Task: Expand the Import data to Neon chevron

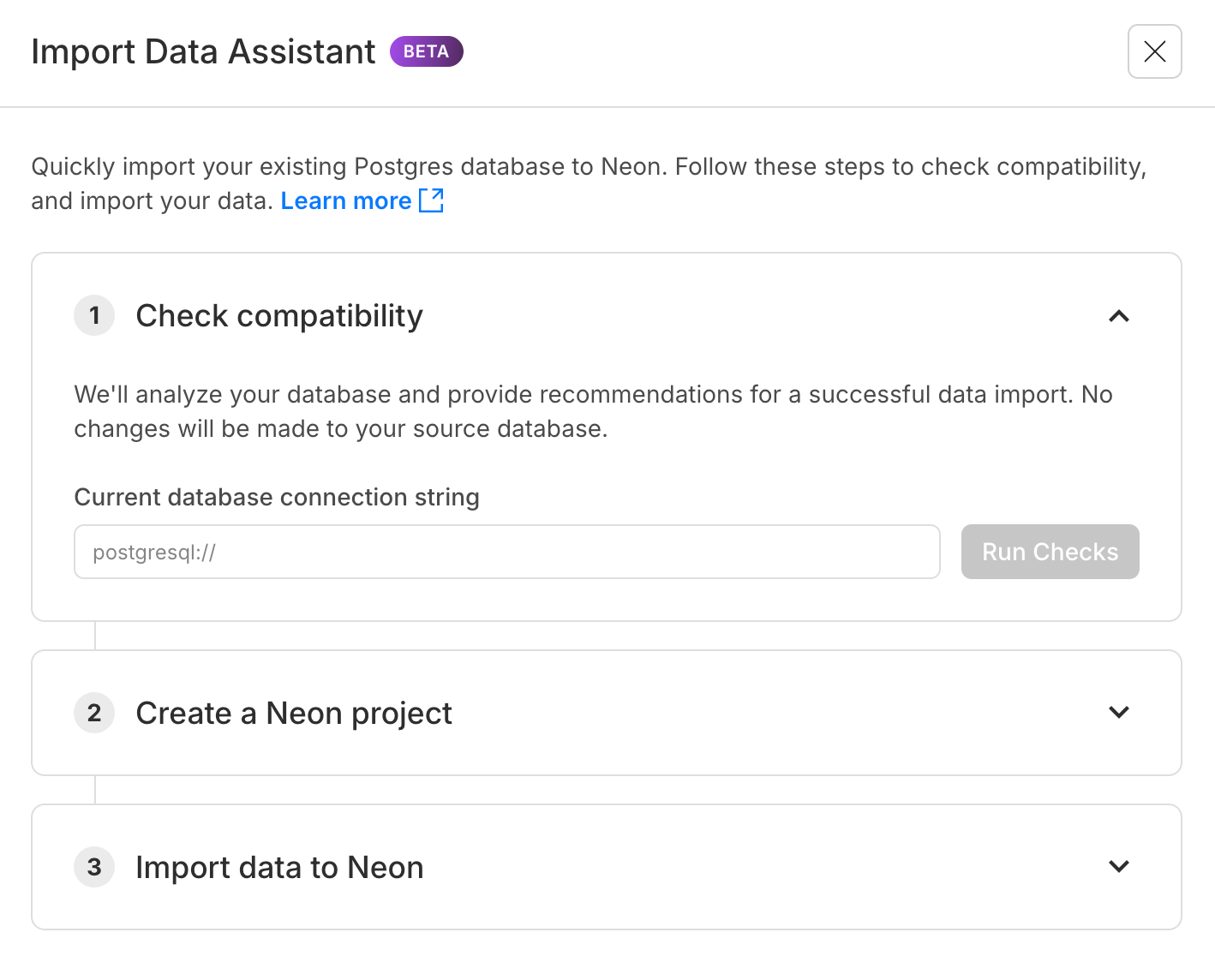Action: [x=1118, y=866]
